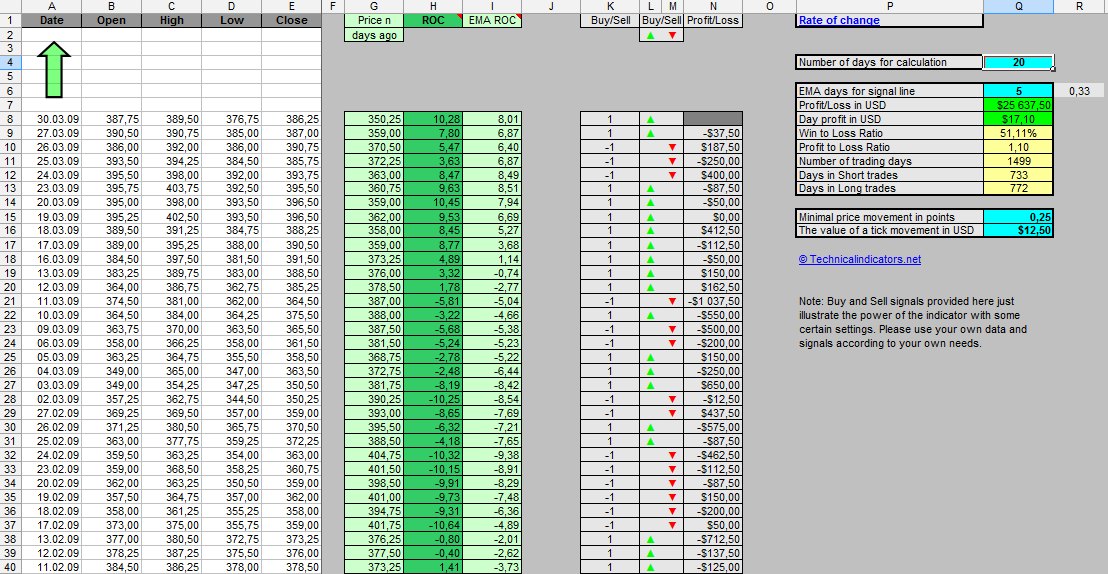Click the ROC value 10,28
Screen dimensions: 1108x574
(432, 119)
